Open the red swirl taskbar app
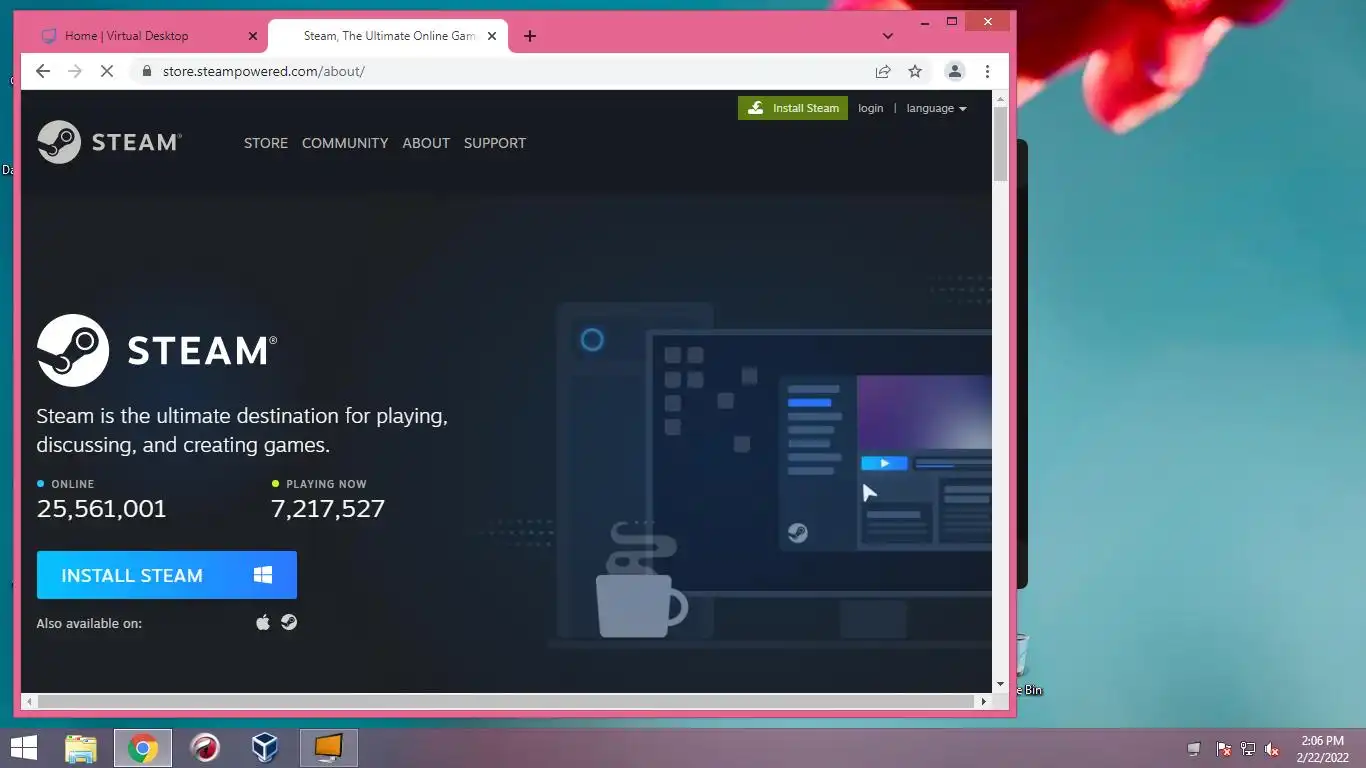Image resolution: width=1366 pixels, height=768 pixels. tap(205, 748)
